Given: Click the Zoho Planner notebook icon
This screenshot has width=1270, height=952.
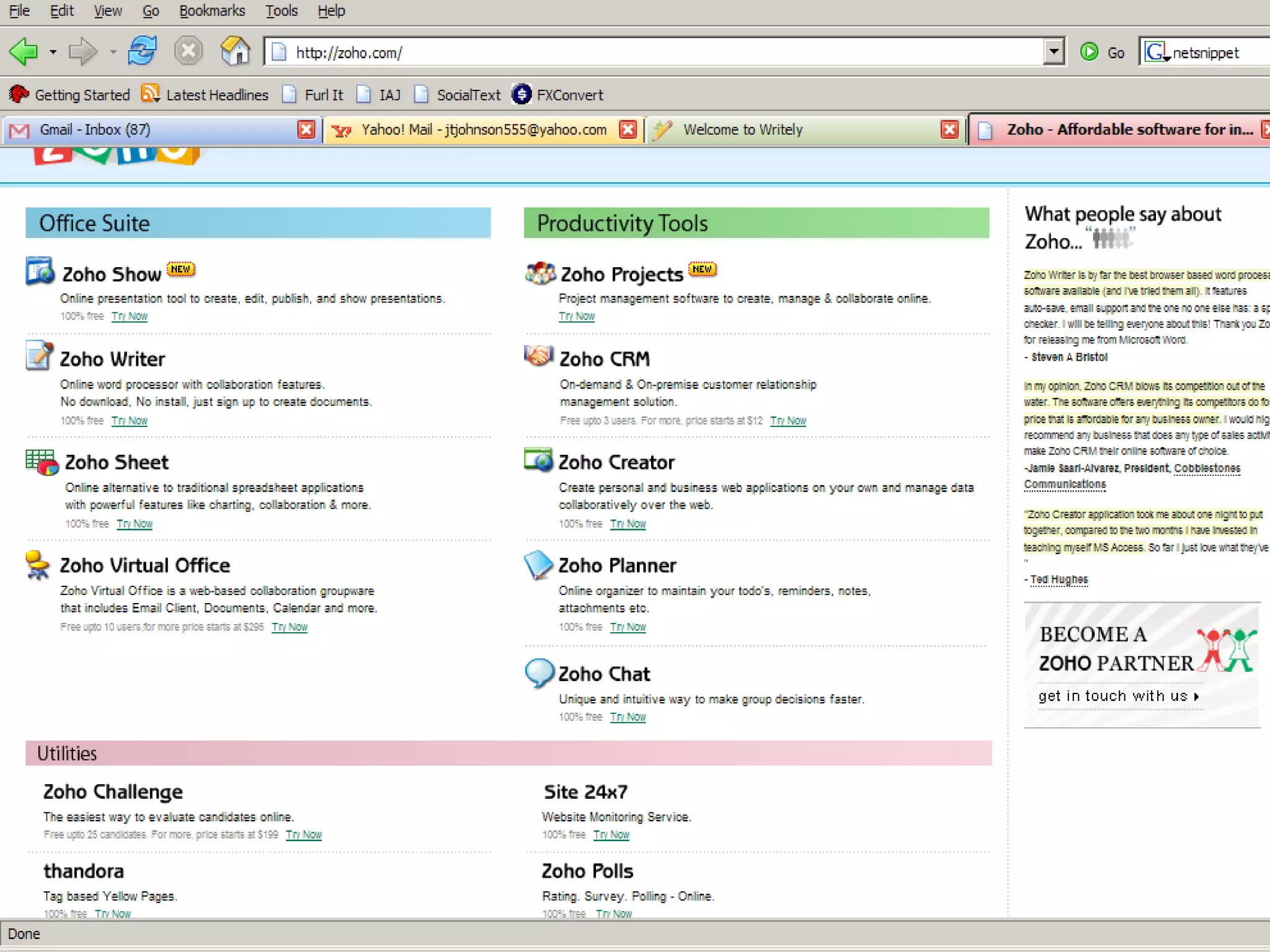Looking at the screenshot, I should click(538, 564).
